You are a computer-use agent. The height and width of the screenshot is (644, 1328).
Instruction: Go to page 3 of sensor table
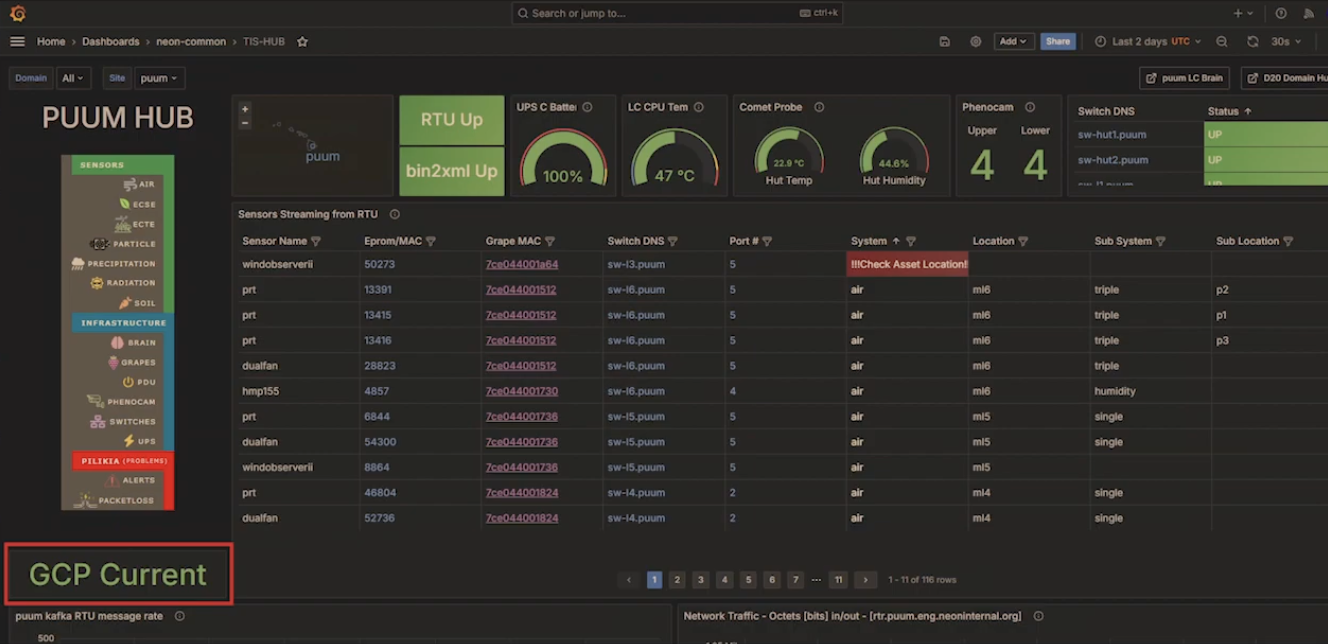(x=701, y=580)
